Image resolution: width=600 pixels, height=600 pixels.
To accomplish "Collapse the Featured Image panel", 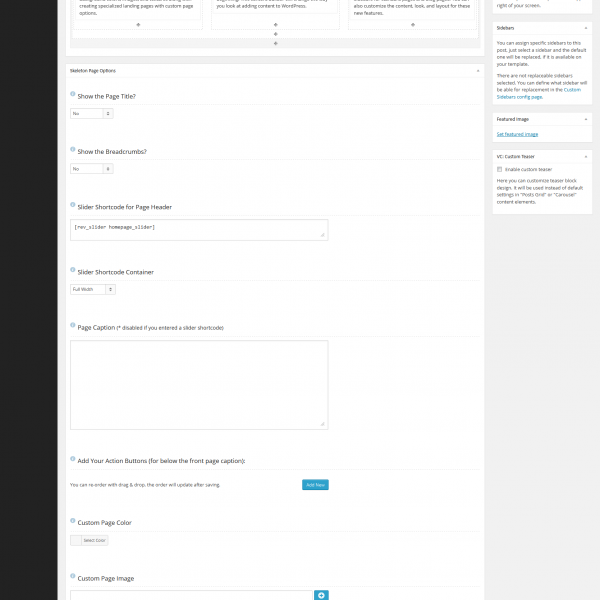I will click(x=587, y=118).
